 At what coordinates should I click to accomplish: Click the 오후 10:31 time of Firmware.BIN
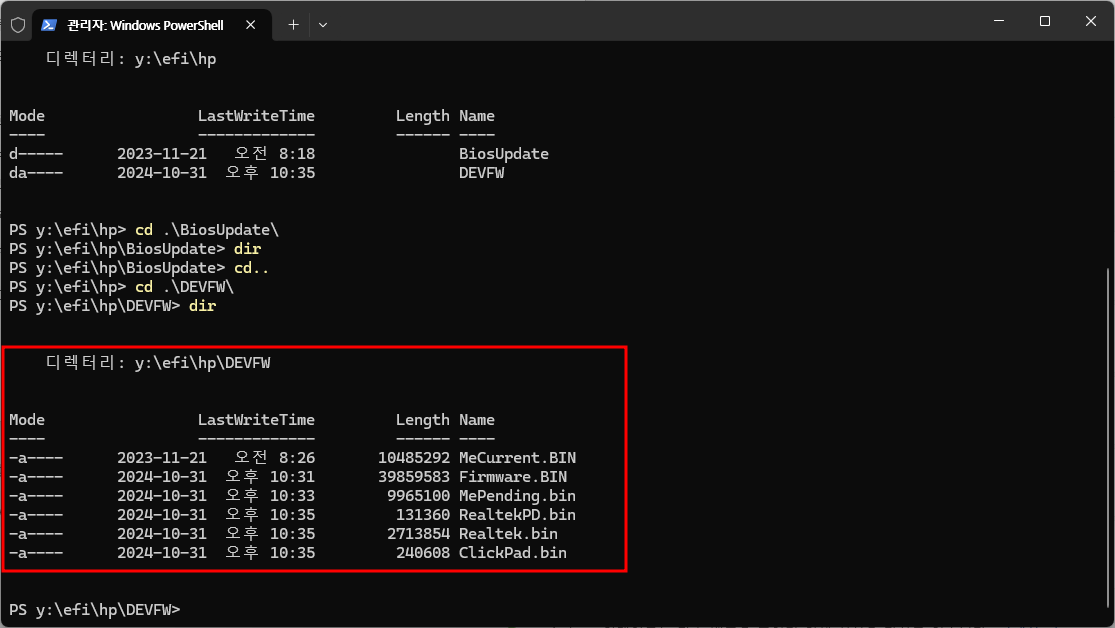tap(270, 477)
